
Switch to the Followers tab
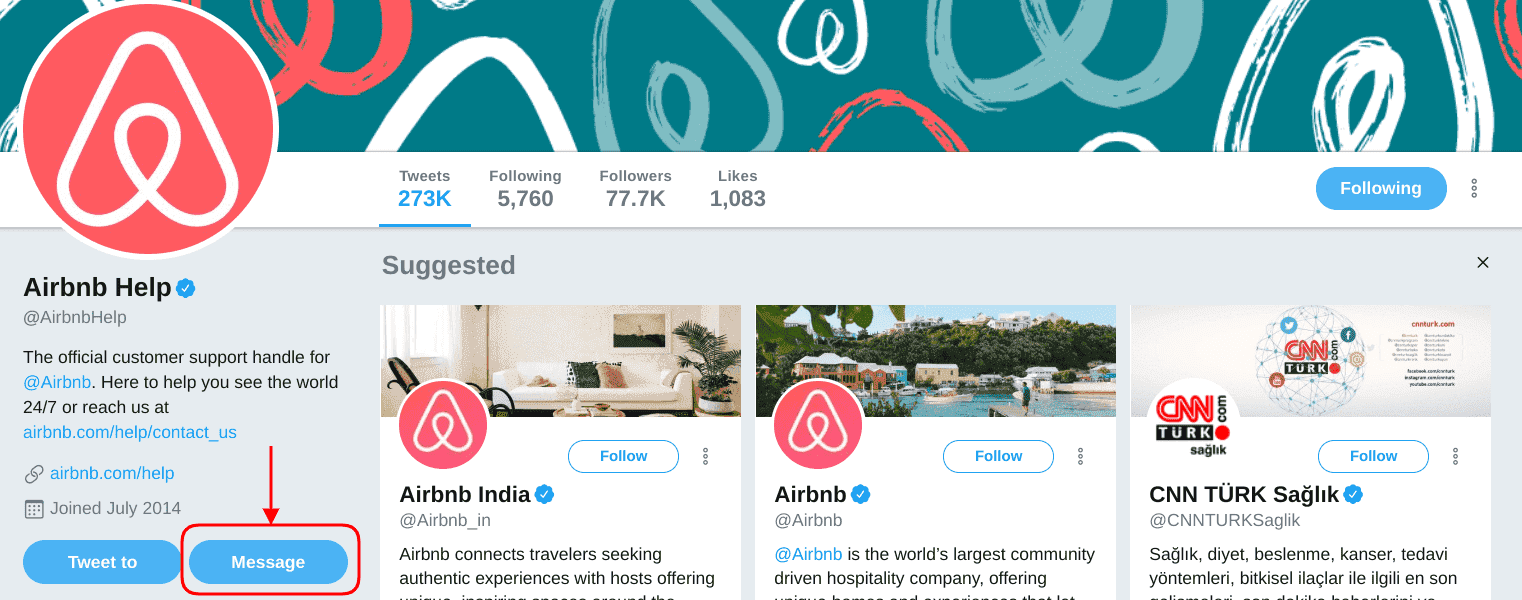[635, 188]
